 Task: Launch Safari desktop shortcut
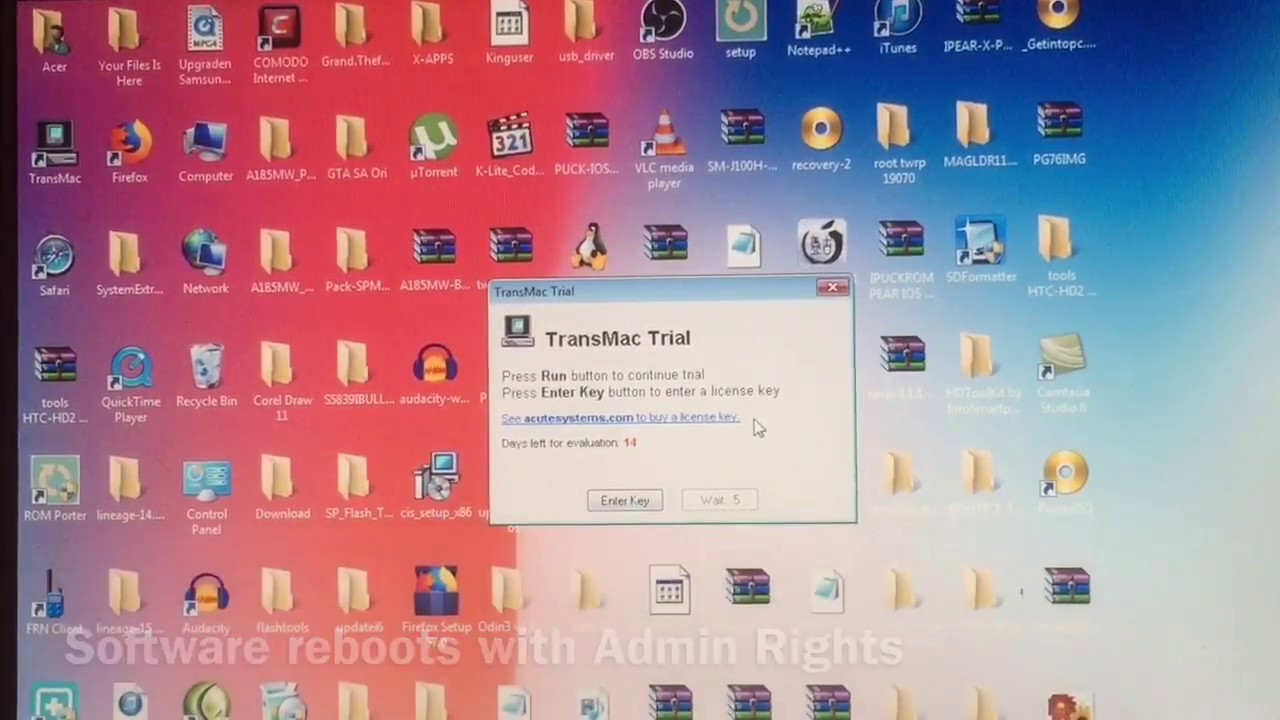(x=54, y=266)
